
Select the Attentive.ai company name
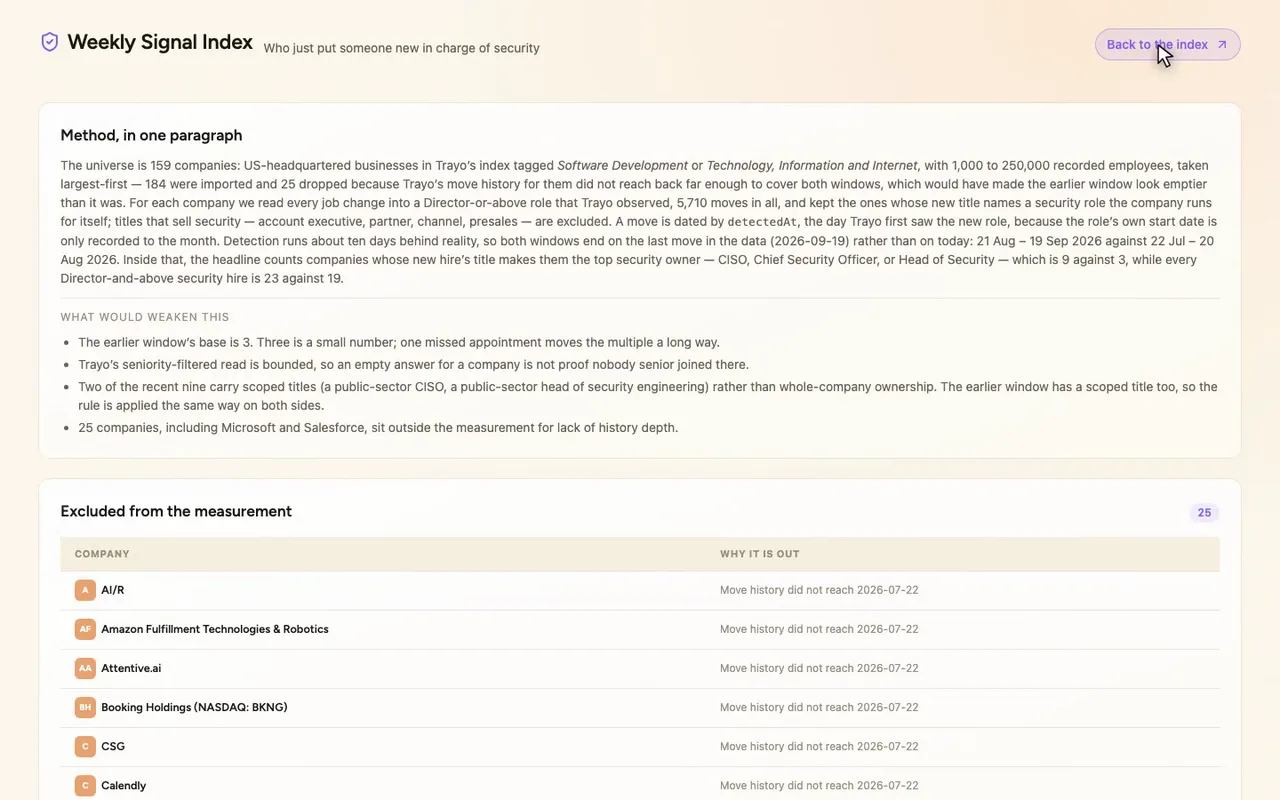pos(131,668)
